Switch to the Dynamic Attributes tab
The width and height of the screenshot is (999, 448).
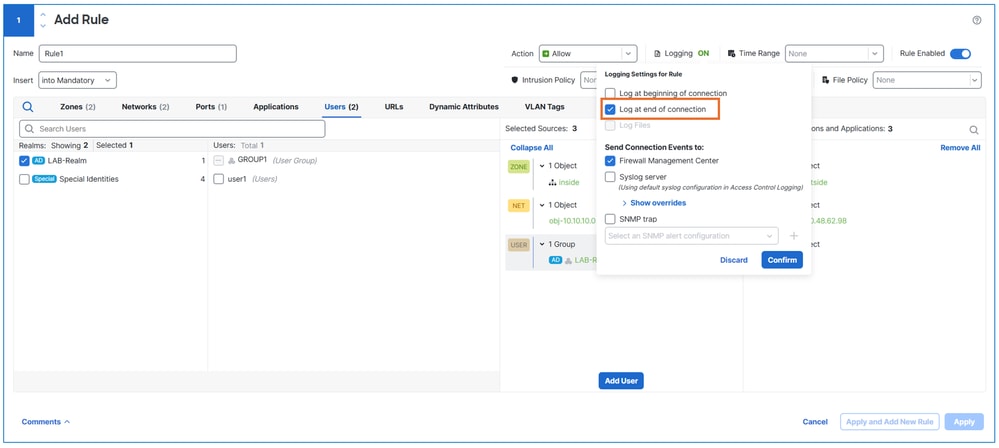(464, 107)
